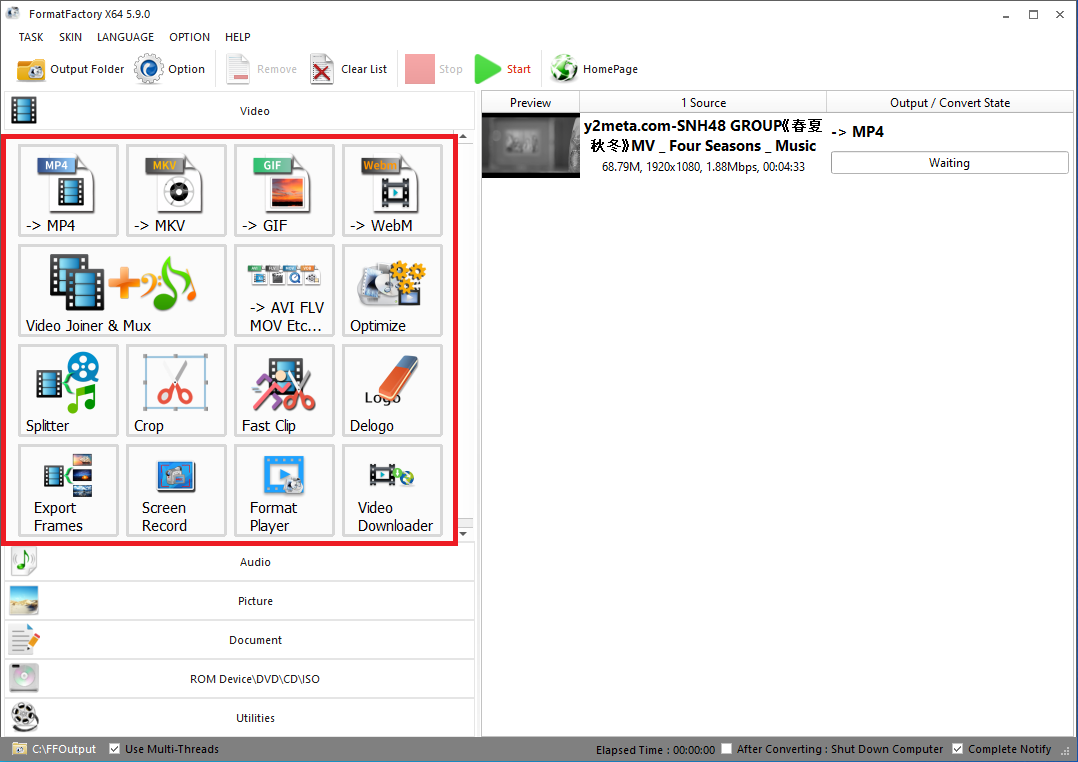Open the -> GIF converter

click(x=284, y=190)
